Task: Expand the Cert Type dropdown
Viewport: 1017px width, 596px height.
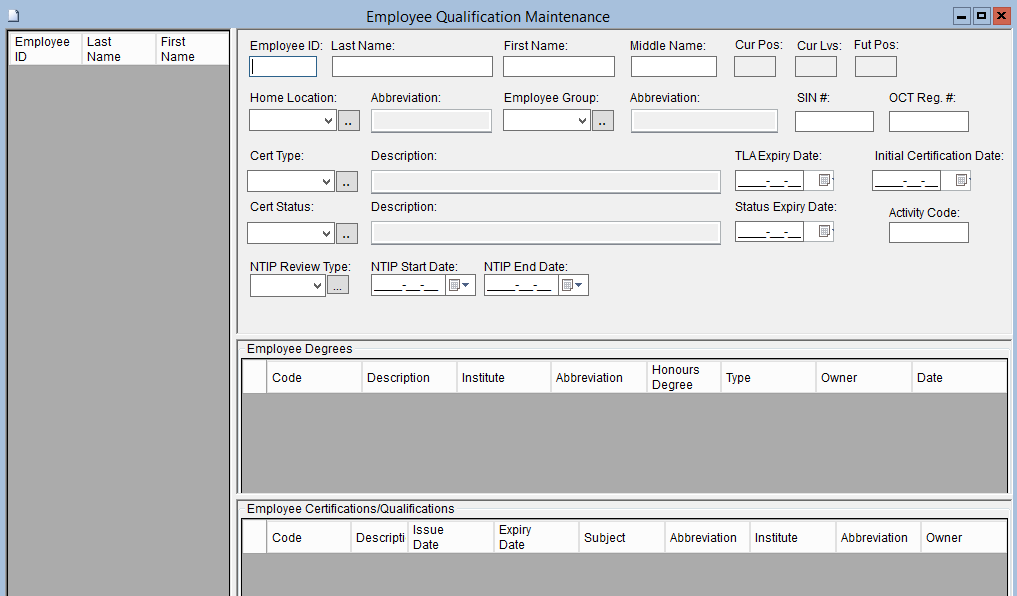Action: (x=326, y=182)
